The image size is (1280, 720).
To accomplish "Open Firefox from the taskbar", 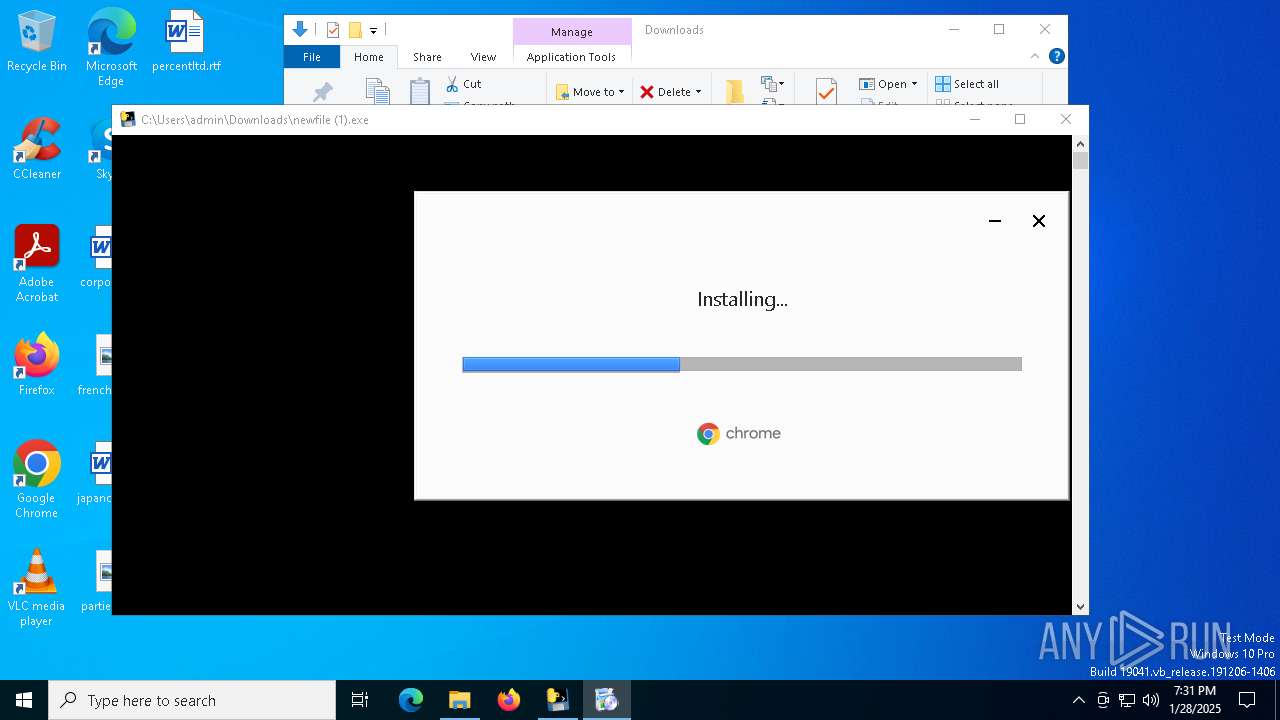I will (x=509, y=700).
